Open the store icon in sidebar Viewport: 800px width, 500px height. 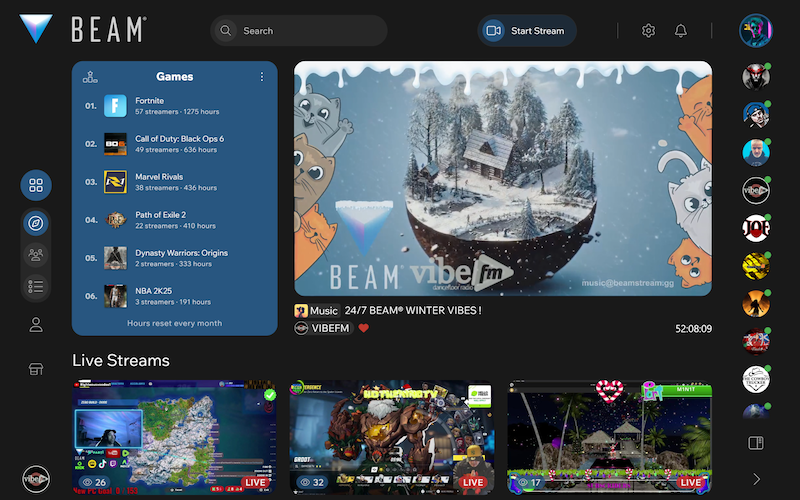click(x=36, y=369)
